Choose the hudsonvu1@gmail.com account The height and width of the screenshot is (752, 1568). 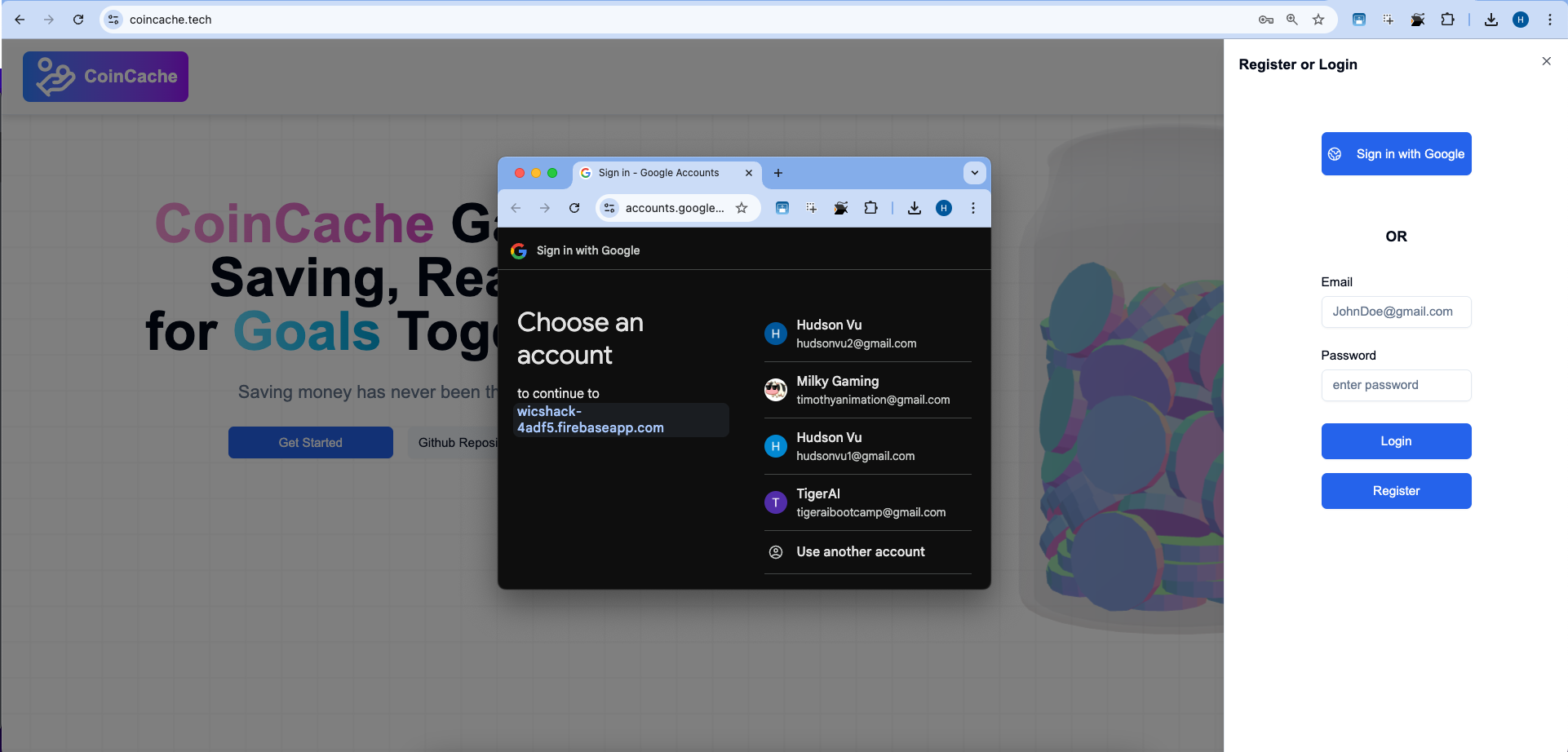[867, 446]
